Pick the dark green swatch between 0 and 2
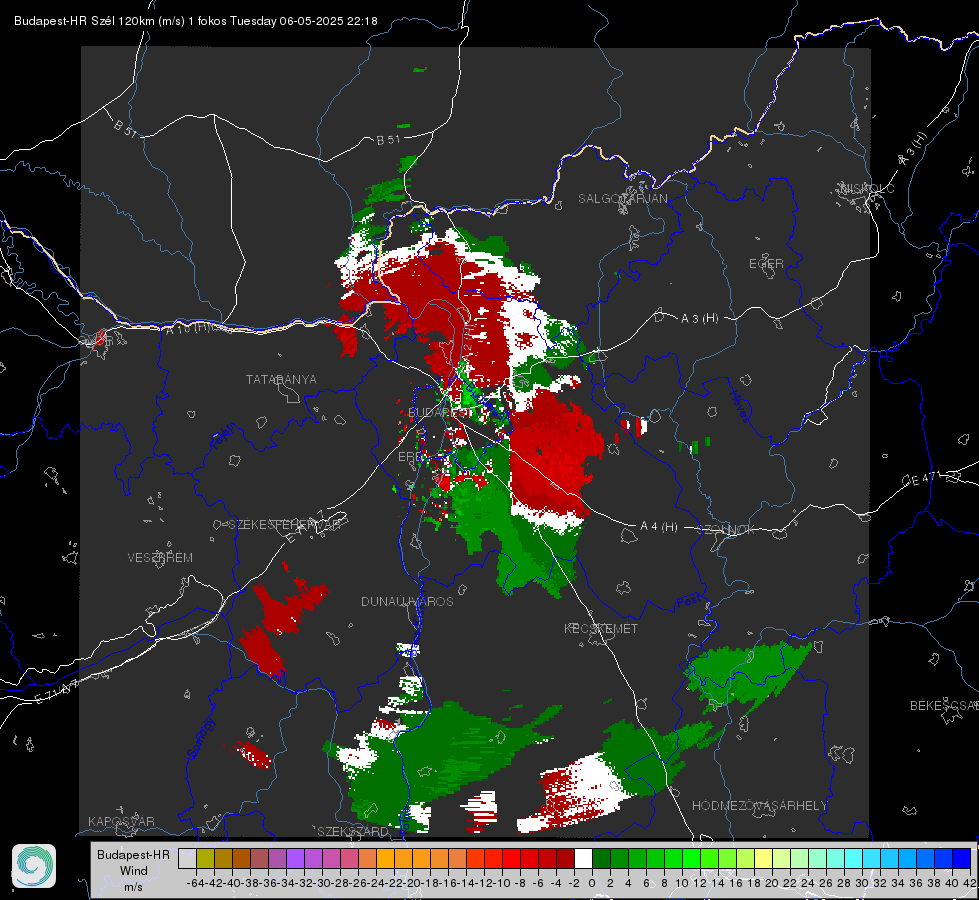The image size is (979, 900). point(601,859)
